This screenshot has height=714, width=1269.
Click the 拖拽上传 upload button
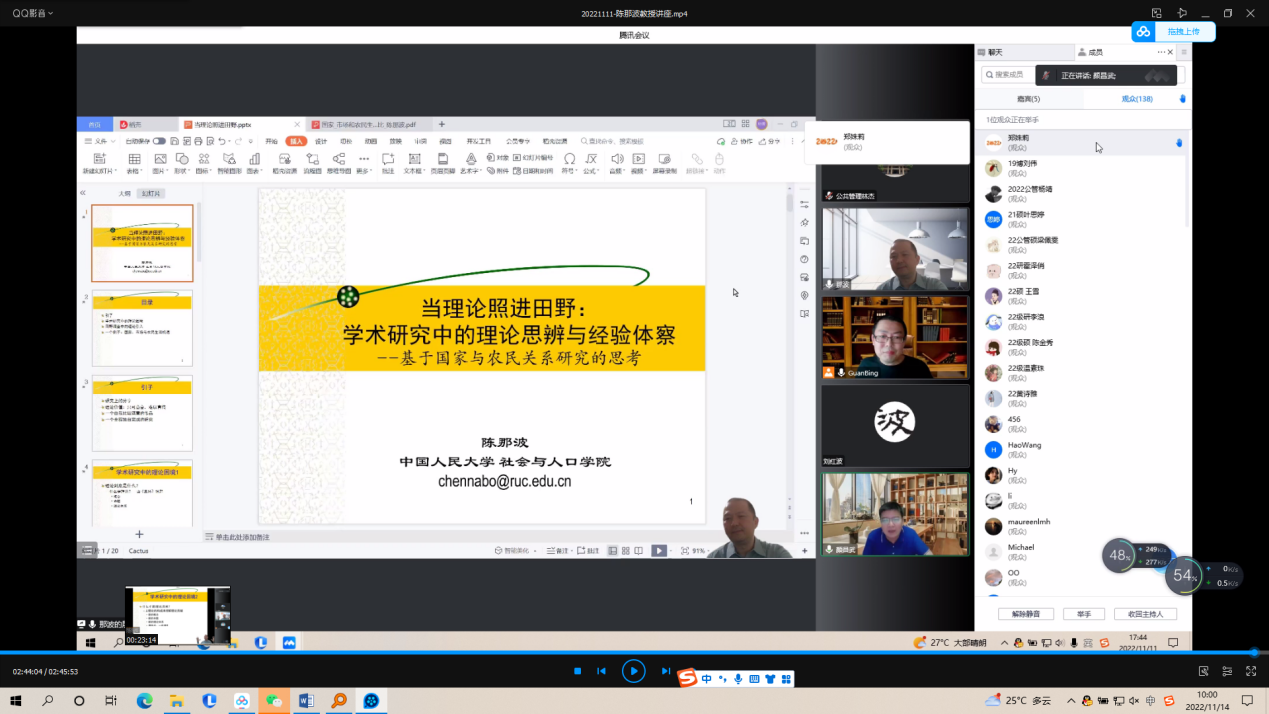click(1173, 32)
